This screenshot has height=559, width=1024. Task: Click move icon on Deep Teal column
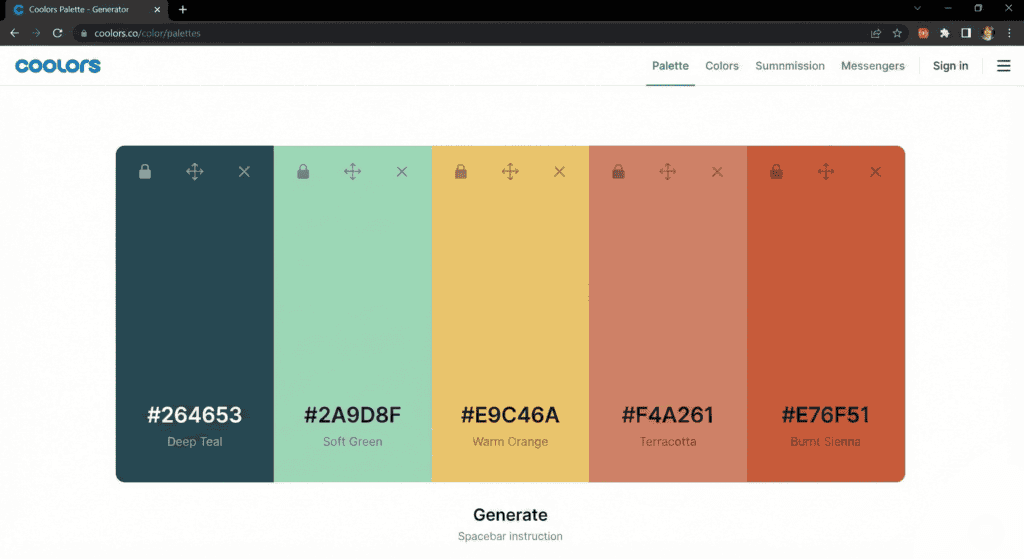click(195, 172)
